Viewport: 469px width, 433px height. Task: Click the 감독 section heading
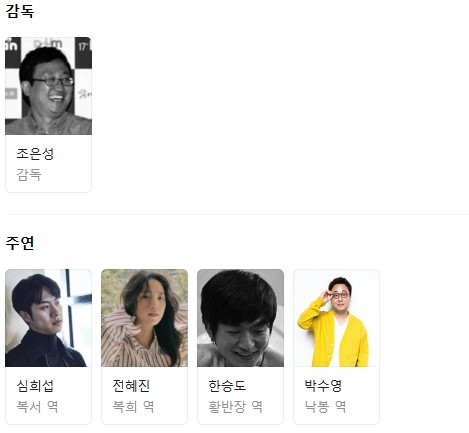(x=20, y=11)
